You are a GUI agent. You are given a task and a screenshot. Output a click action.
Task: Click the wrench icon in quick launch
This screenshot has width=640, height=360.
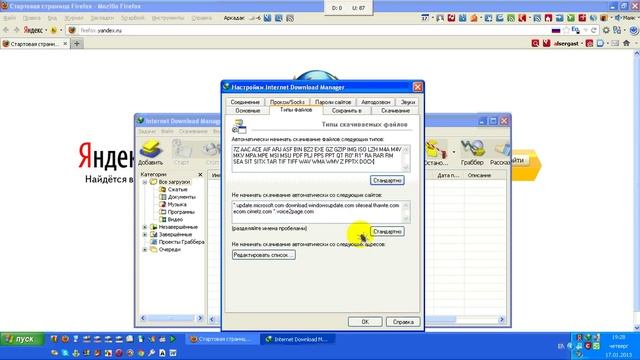point(151,353)
